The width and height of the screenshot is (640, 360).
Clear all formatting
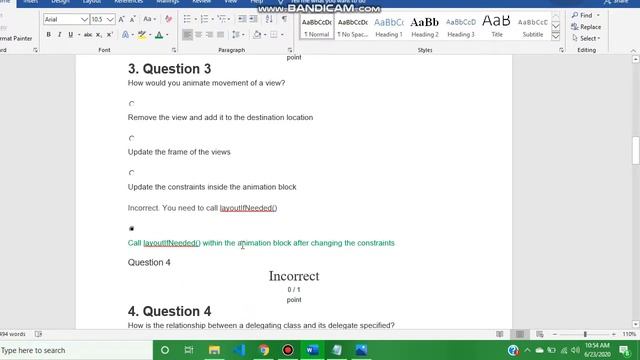[168, 19]
